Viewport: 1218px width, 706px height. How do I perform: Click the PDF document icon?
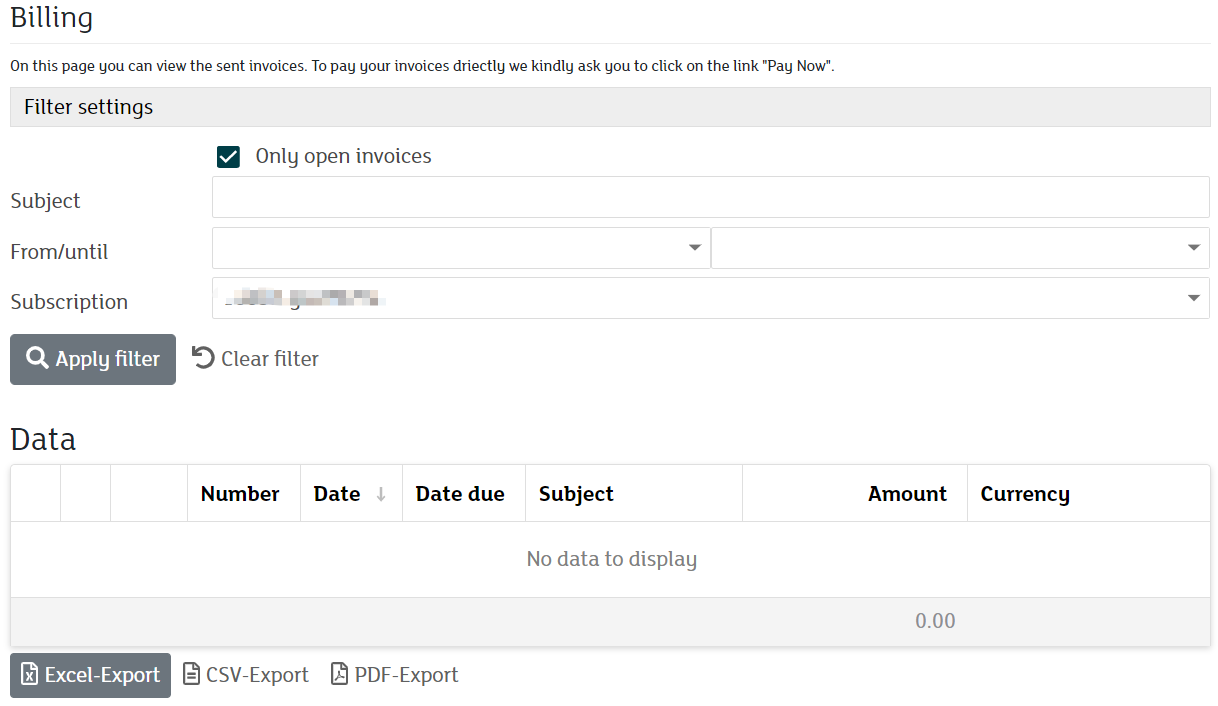(x=340, y=675)
